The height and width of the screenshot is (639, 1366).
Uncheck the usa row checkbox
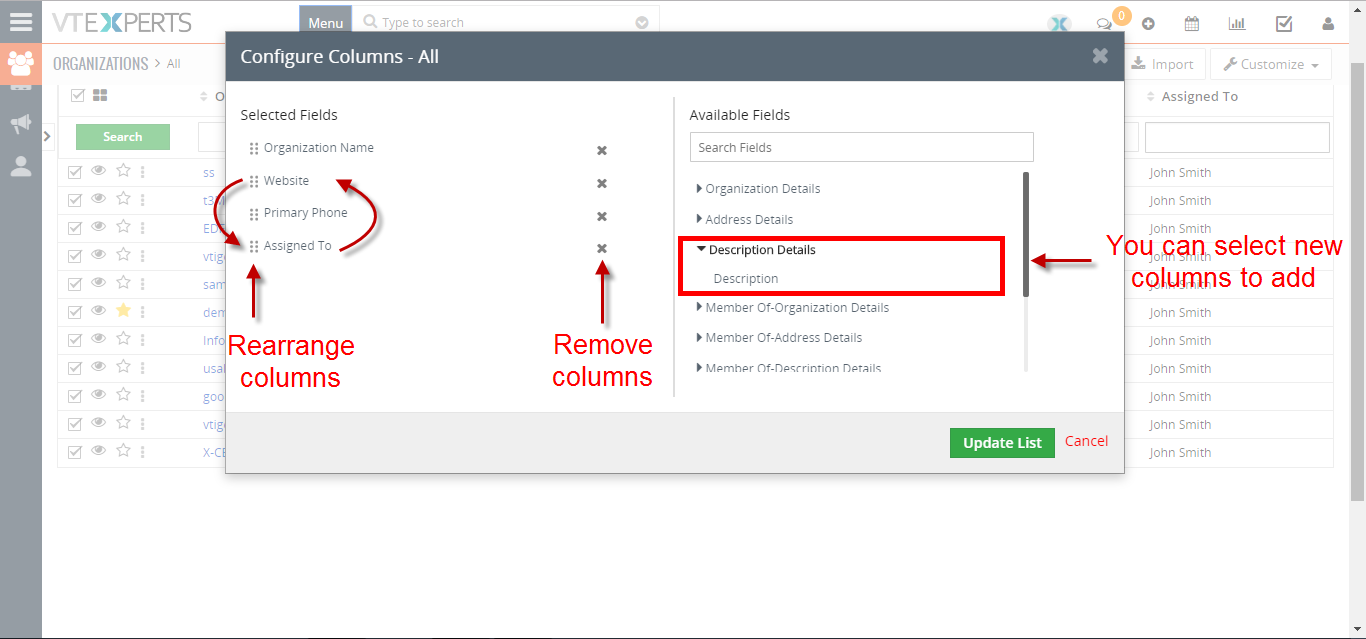75,368
